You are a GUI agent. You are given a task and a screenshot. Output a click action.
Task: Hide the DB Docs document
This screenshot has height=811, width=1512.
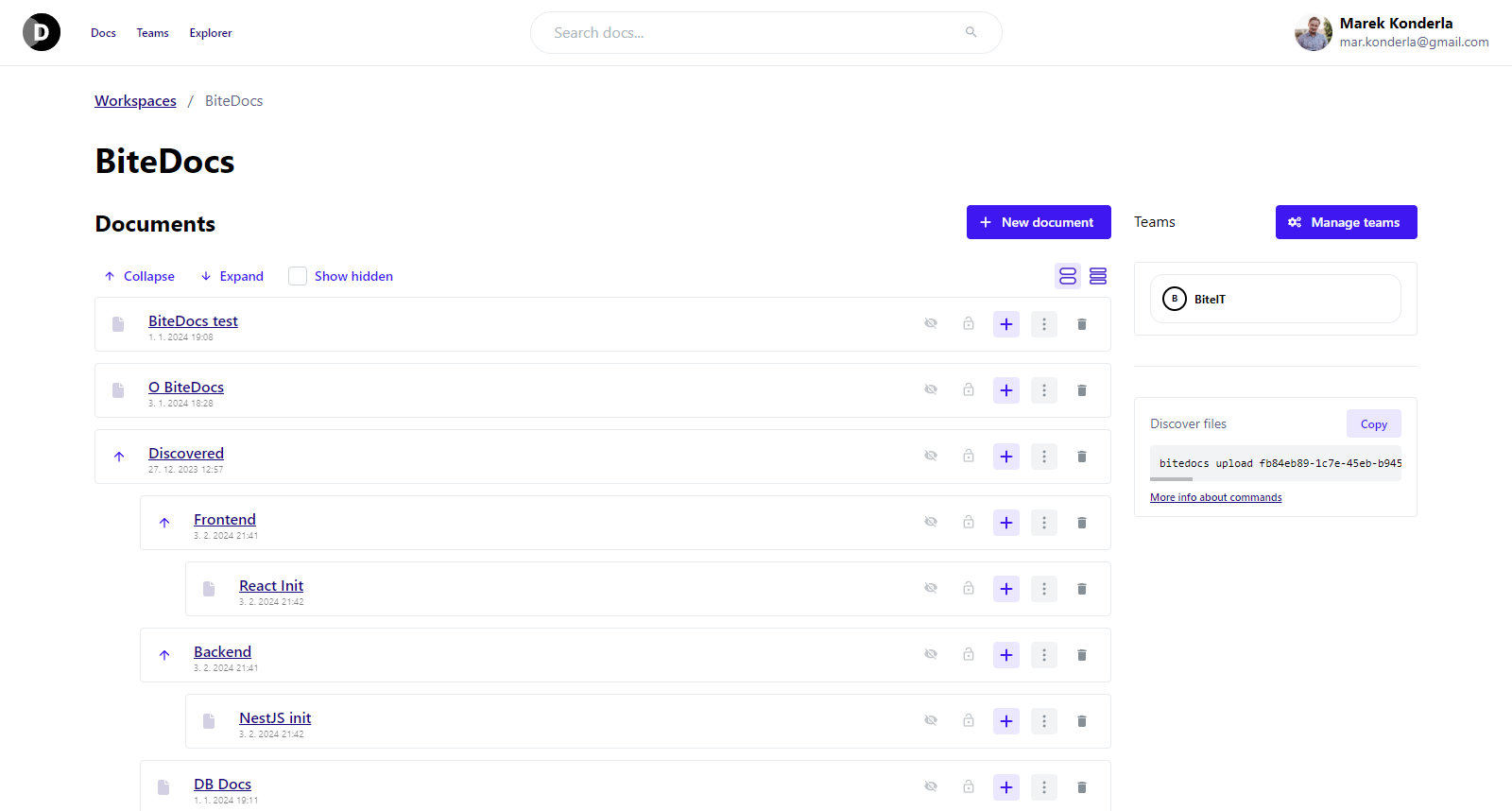pyautogui.click(x=931, y=786)
